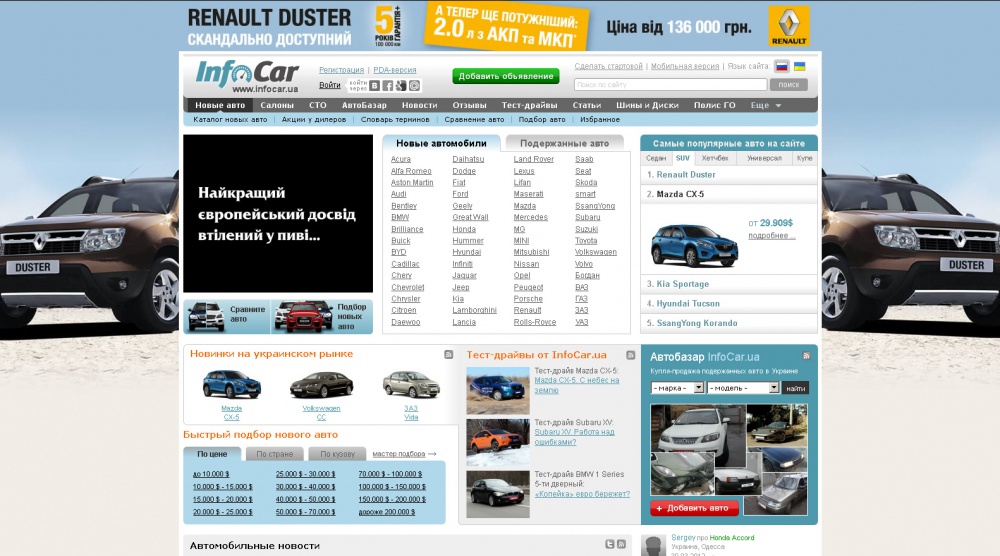This screenshot has width=1000, height=556.
Task: Open the Подбор новых авто tile
Action: point(323,316)
